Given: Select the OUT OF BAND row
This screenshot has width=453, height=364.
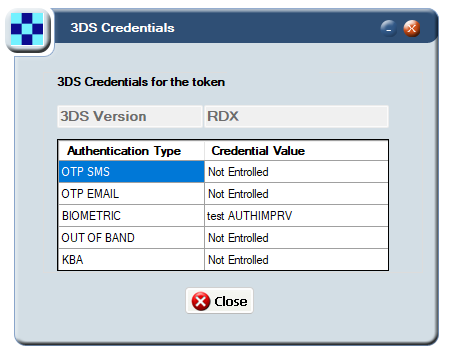Looking at the screenshot, I should tap(223, 238).
